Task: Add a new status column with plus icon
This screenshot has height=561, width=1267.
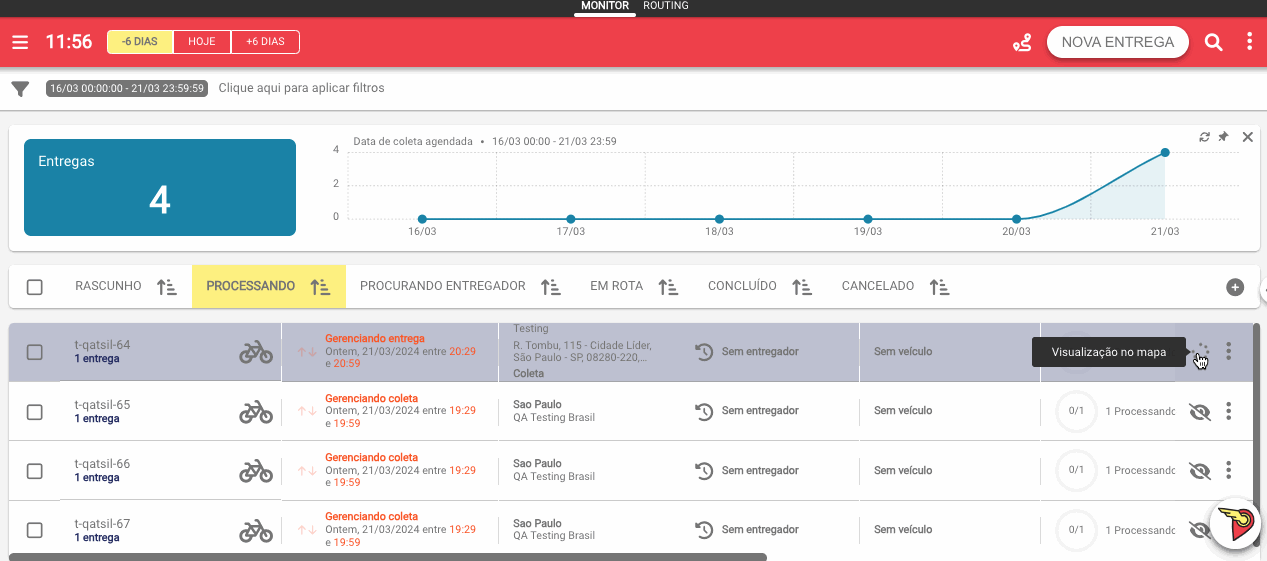Action: pyautogui.click(x=1235, y=287)
